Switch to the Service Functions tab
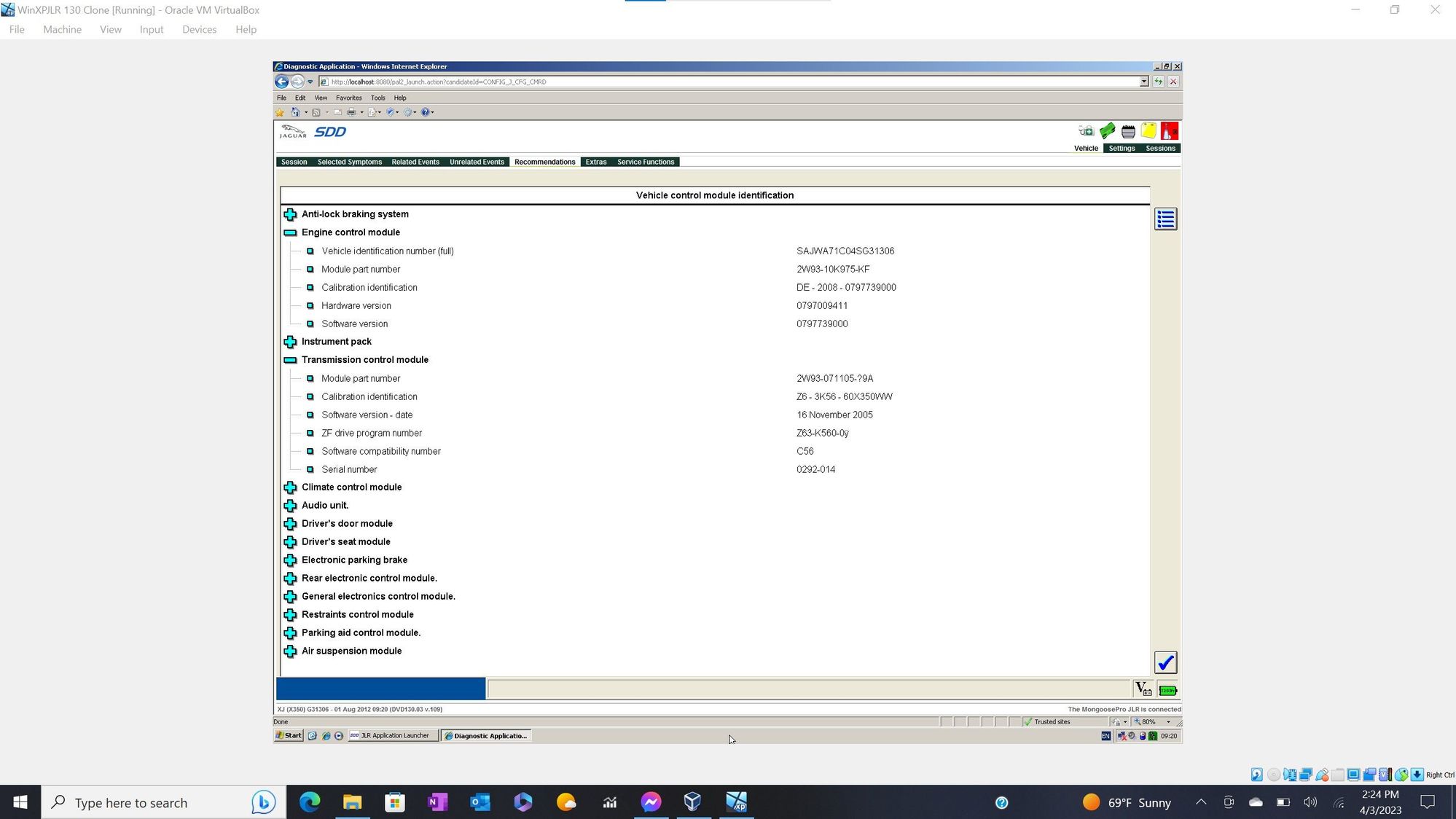This screenshot has width=1456, height=819. coord(645,162)
